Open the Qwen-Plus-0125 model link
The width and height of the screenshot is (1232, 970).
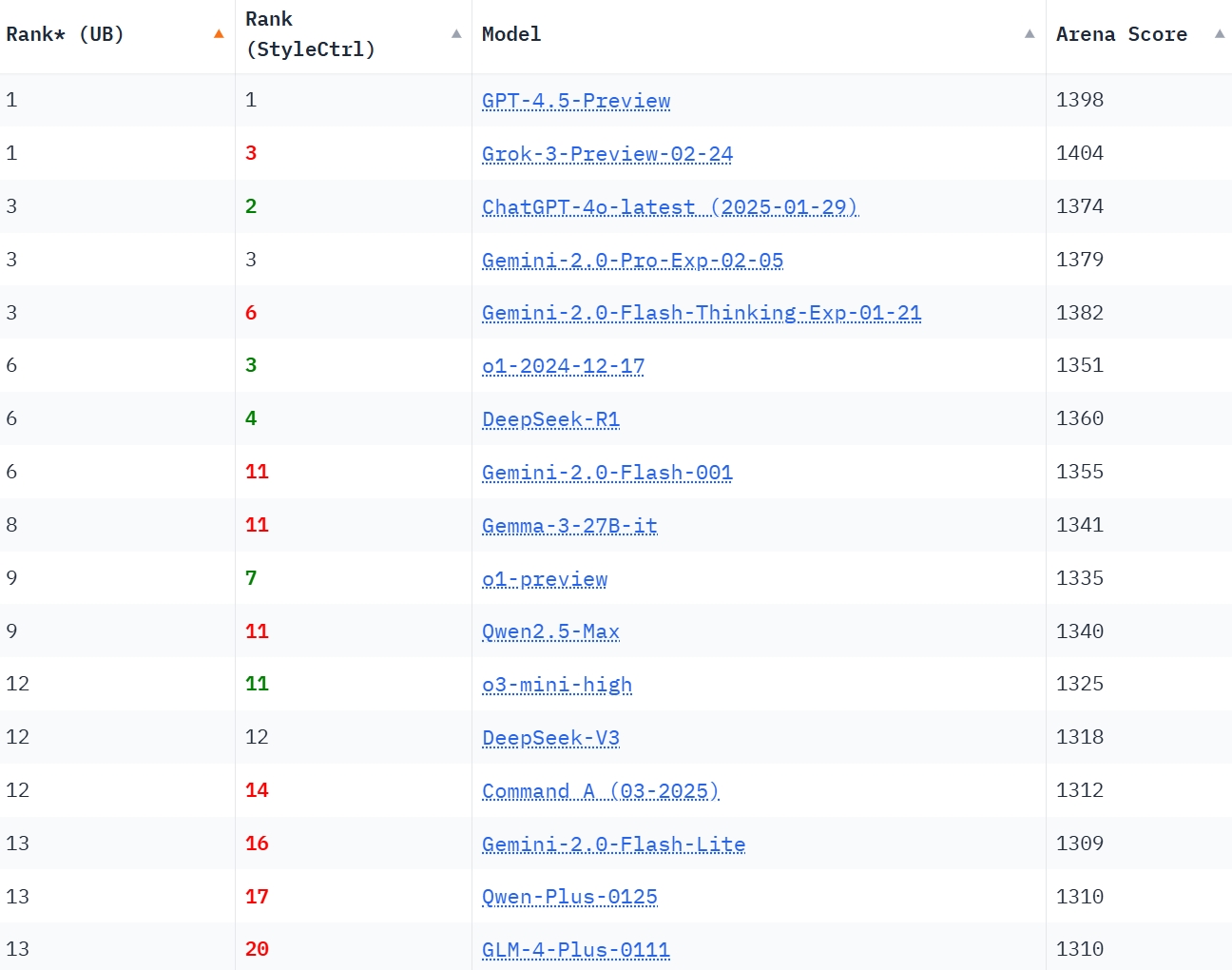[x=569, y=897]
